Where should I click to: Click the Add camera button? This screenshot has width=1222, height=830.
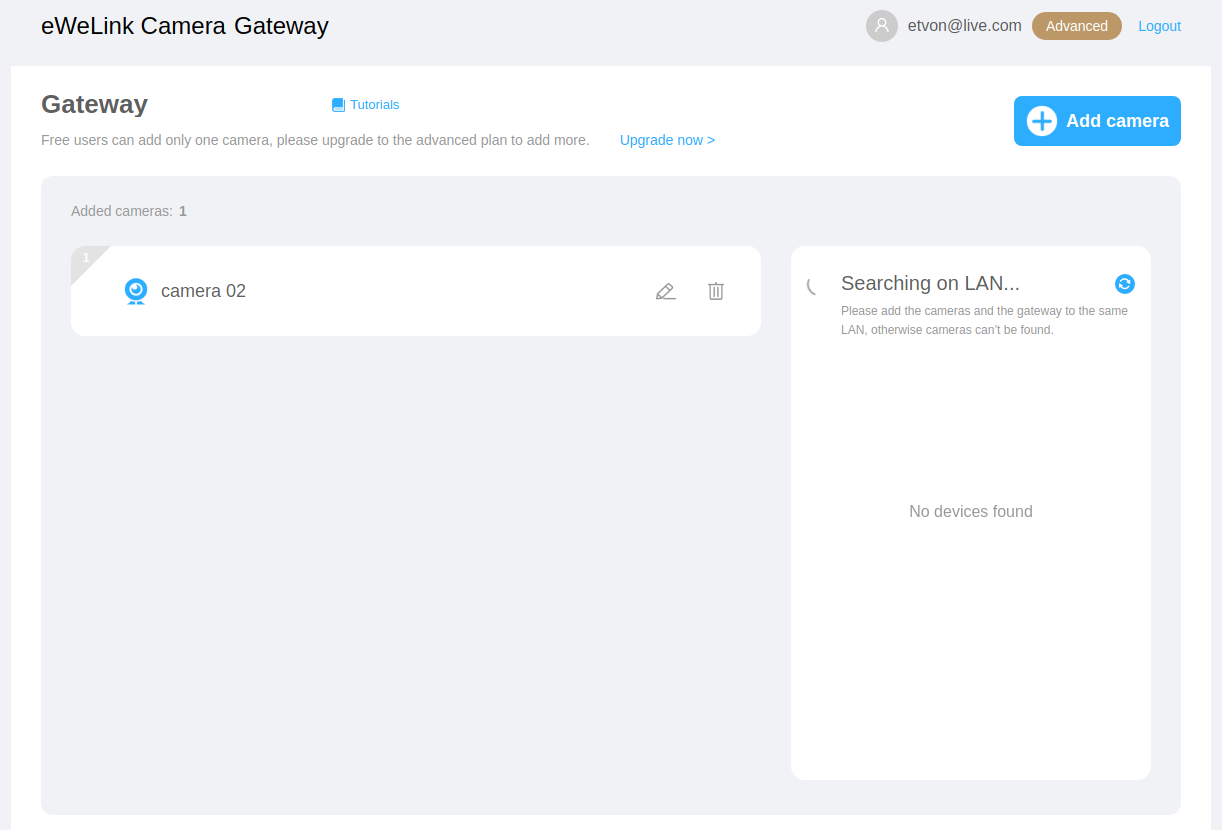click(x=1097, y=120)
